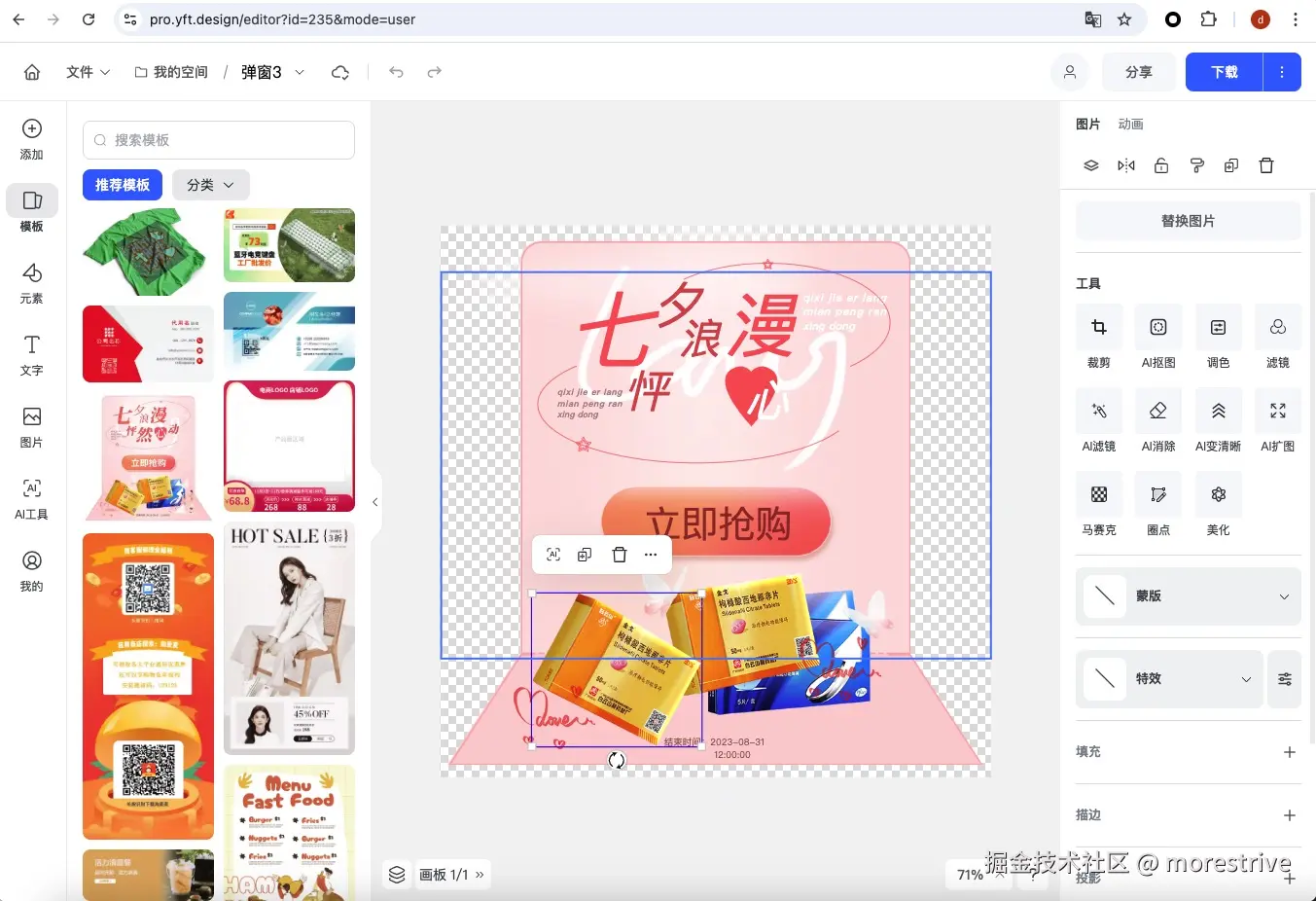Image resolution: width=1316 pixels, height=901 pixels.
Task: Collapse the left sidebar with the arrow tab
Action: pyautogui.click(x=374, y=501)
